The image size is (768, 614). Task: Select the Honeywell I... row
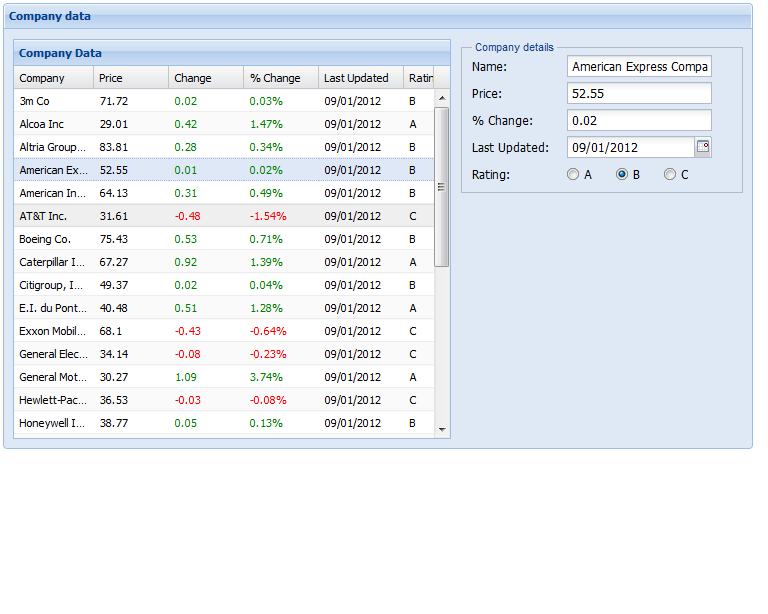224,423
